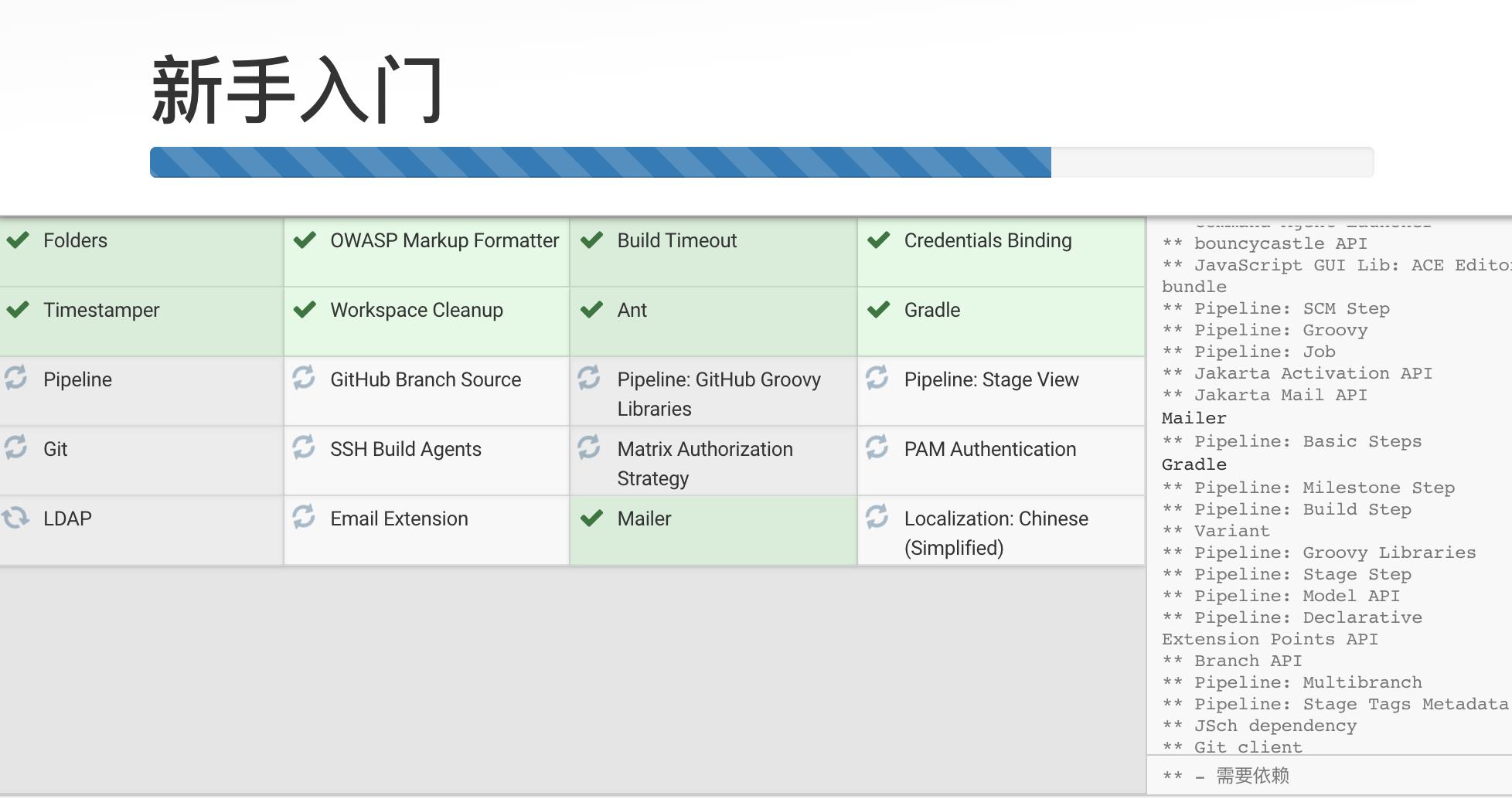Image resolution: width=1512 pixels, height=799 pixels.
Task: Select the LDAP plugin name
Action: point(67,518)
